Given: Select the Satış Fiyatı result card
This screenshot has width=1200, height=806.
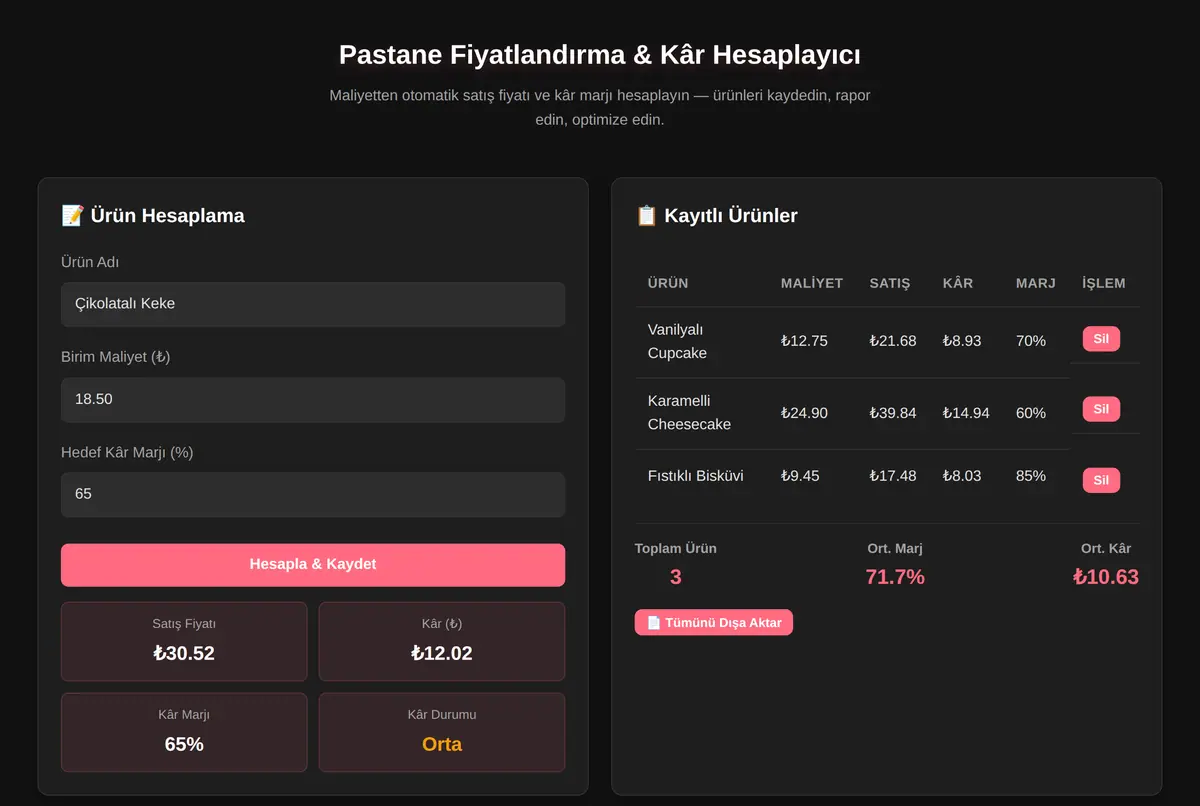Looking at the screenshot, I should [184, 641].
